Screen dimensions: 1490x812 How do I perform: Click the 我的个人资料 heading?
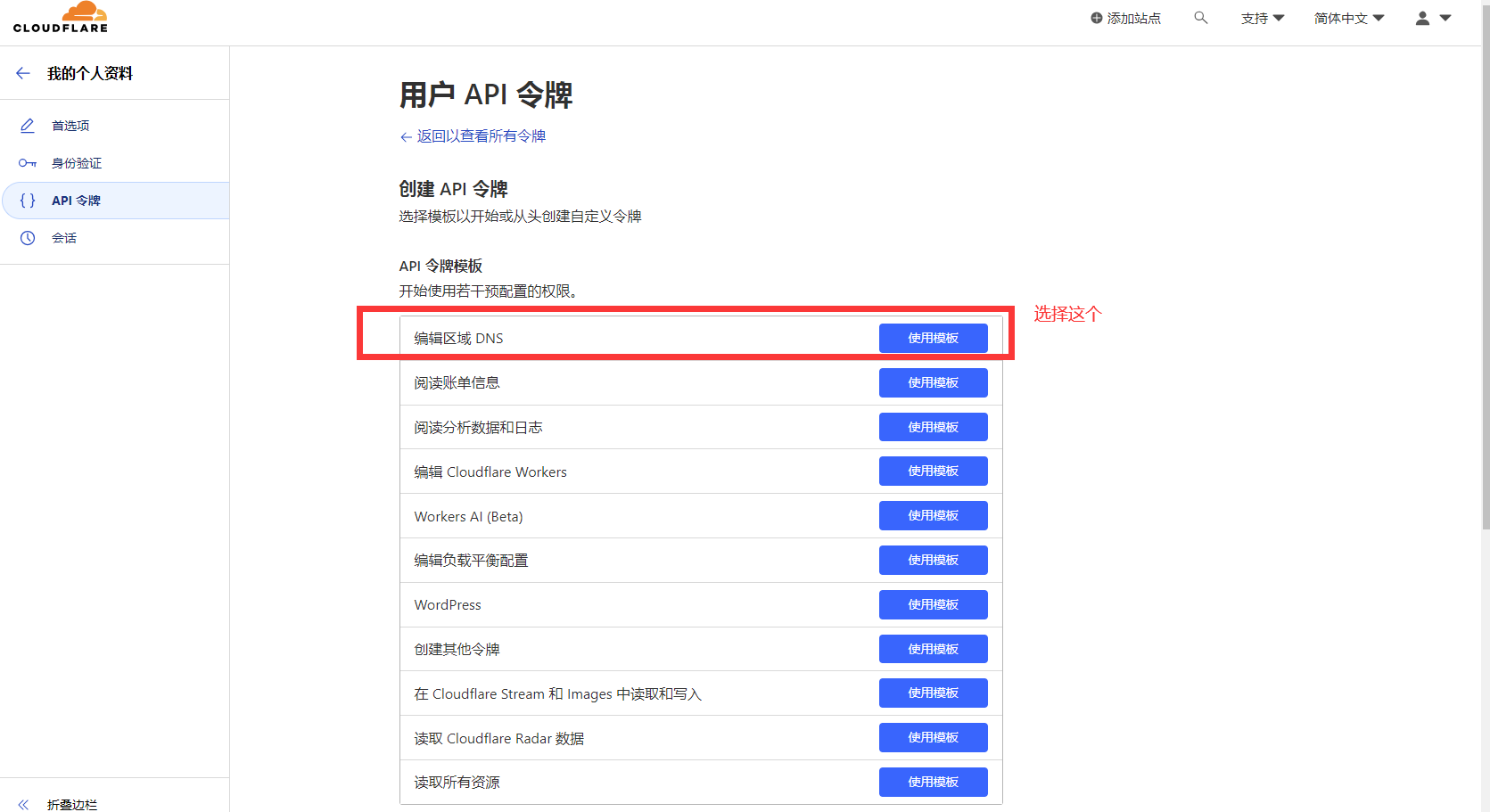point(90,73)
